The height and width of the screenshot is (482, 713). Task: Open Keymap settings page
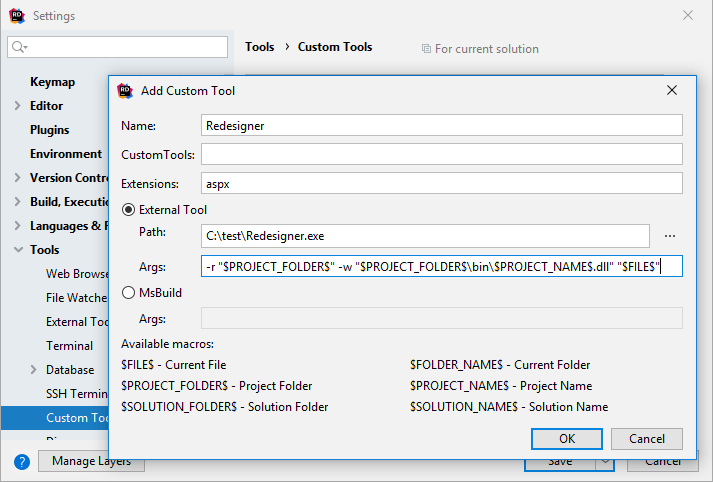tap(52, 82)
